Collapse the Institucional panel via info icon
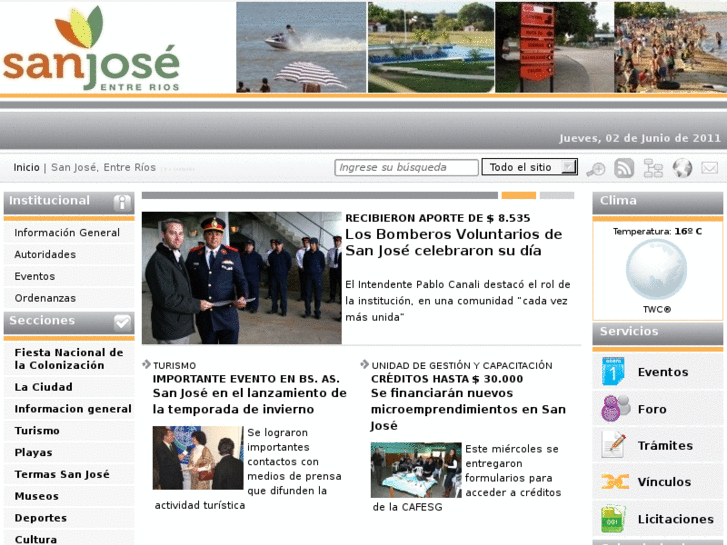 122,202
